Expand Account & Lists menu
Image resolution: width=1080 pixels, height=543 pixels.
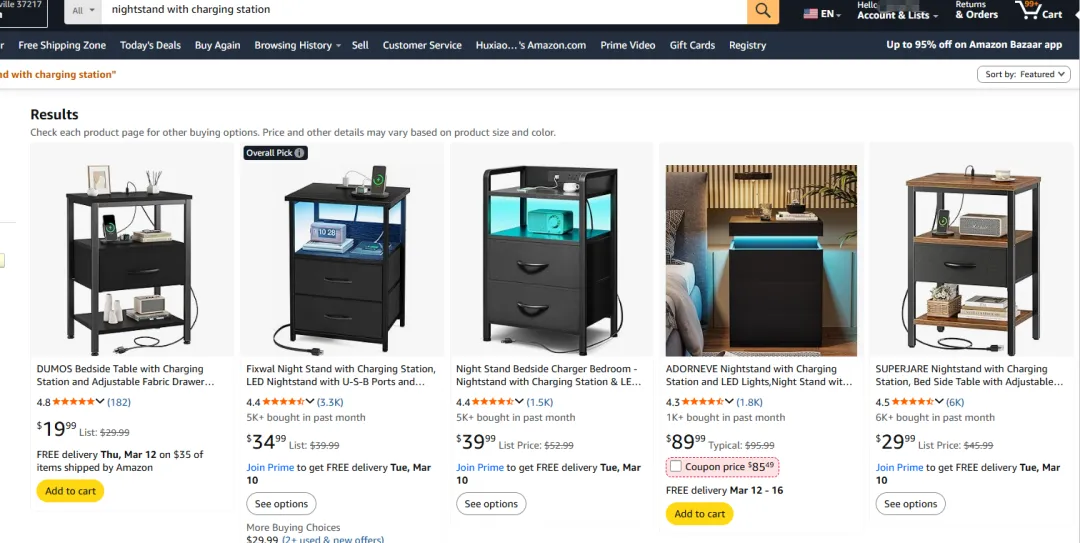tap(897, 10)
